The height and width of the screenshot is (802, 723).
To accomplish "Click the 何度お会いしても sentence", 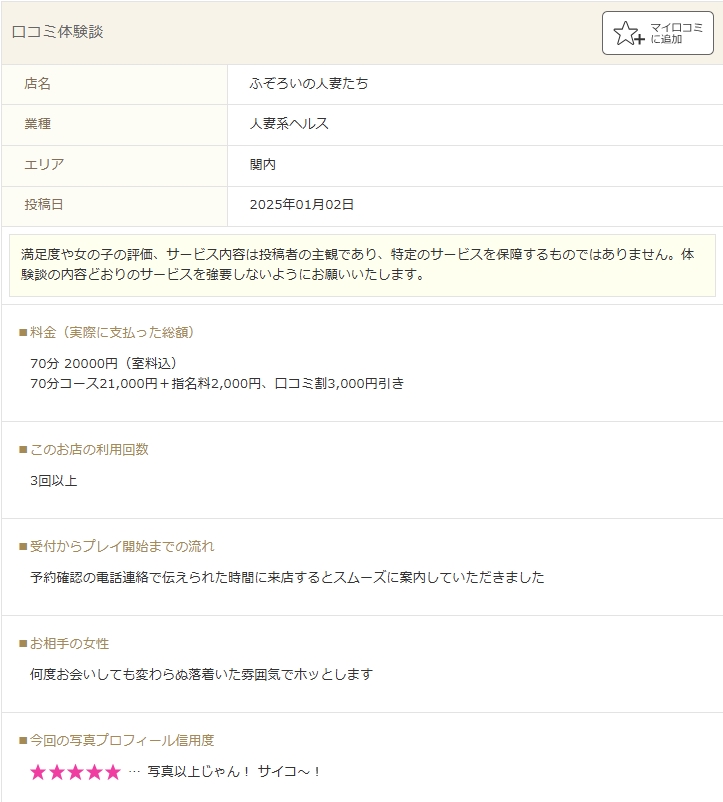I will (201, 674).
